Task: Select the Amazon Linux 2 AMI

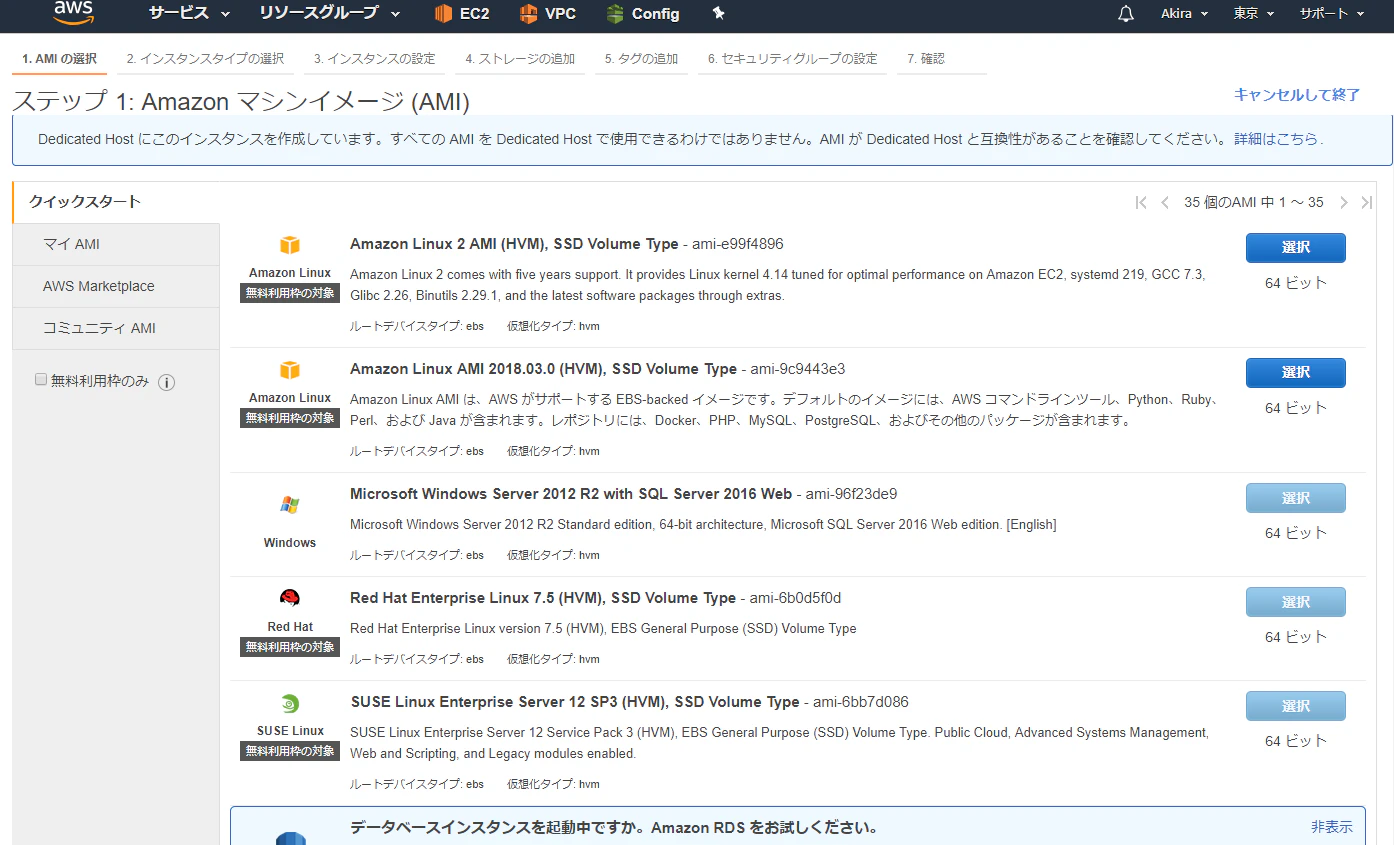Action: click(x=1295, y=248)
